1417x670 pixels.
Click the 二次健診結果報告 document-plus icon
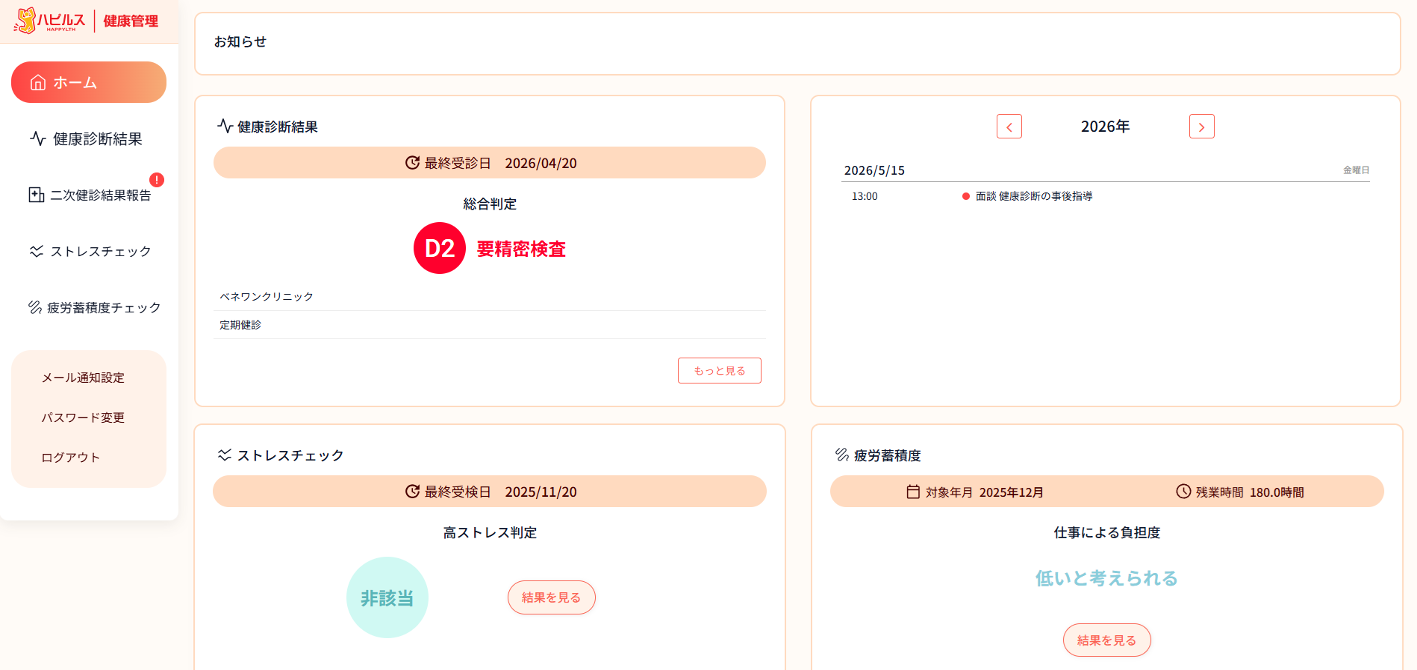pos(36,195)
